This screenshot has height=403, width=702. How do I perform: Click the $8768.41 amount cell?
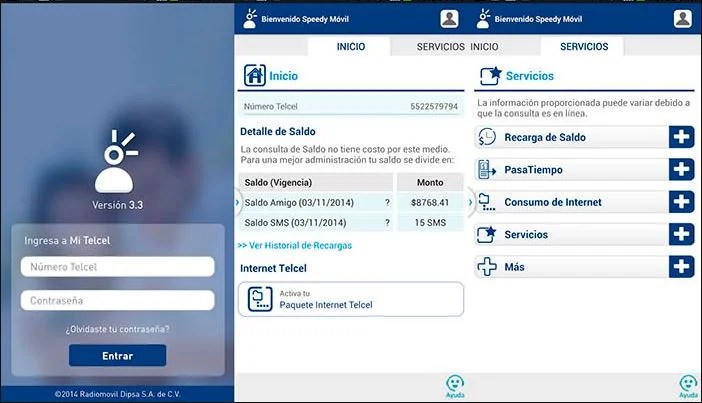(430, 202)
